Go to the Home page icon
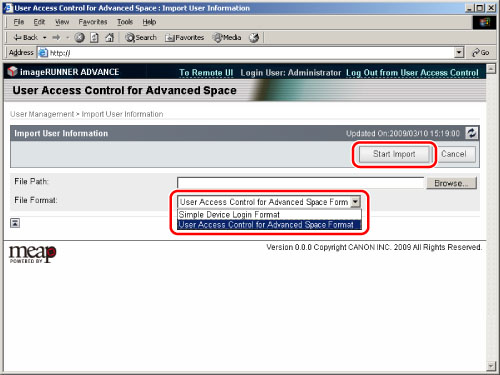This screenshot has width=500, height=375. coord(110,38)
